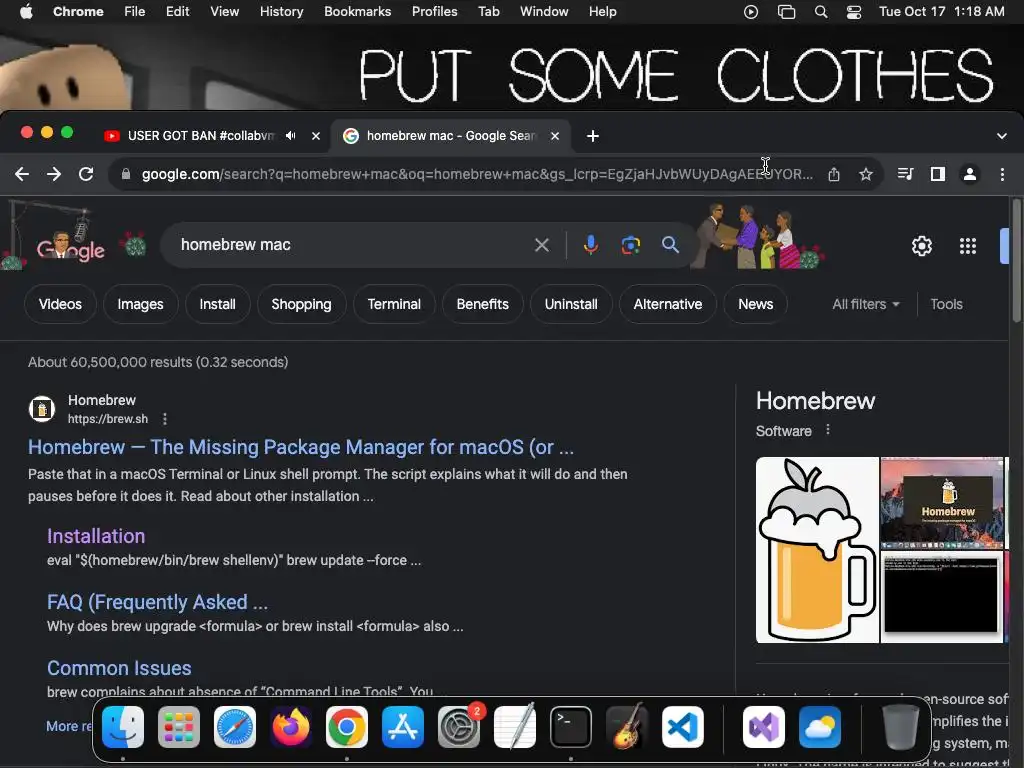Select the Terminal filter chip
1024x768 pixels.
coord(394,304)
